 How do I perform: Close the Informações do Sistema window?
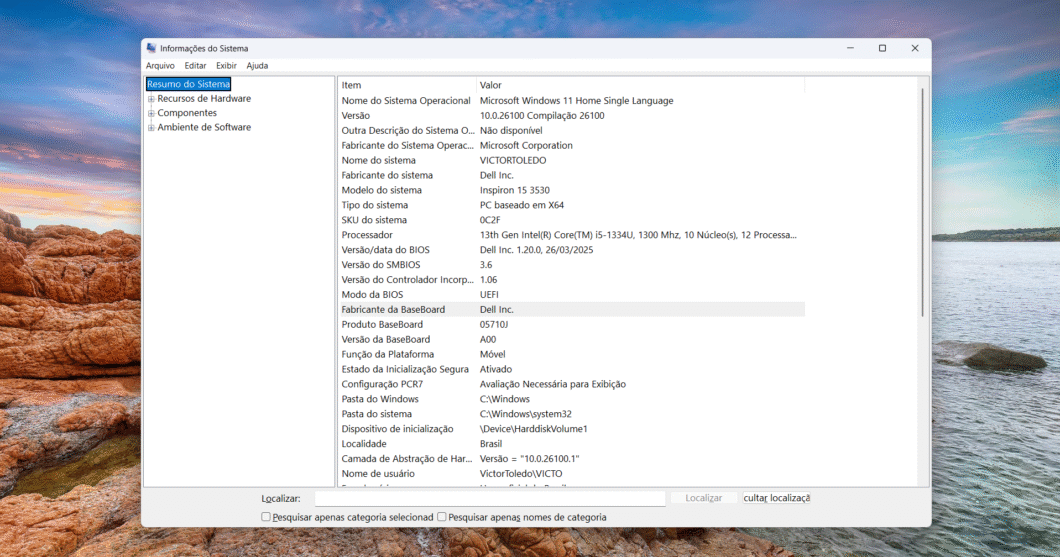pyautogui.click(x=915, y=48)
